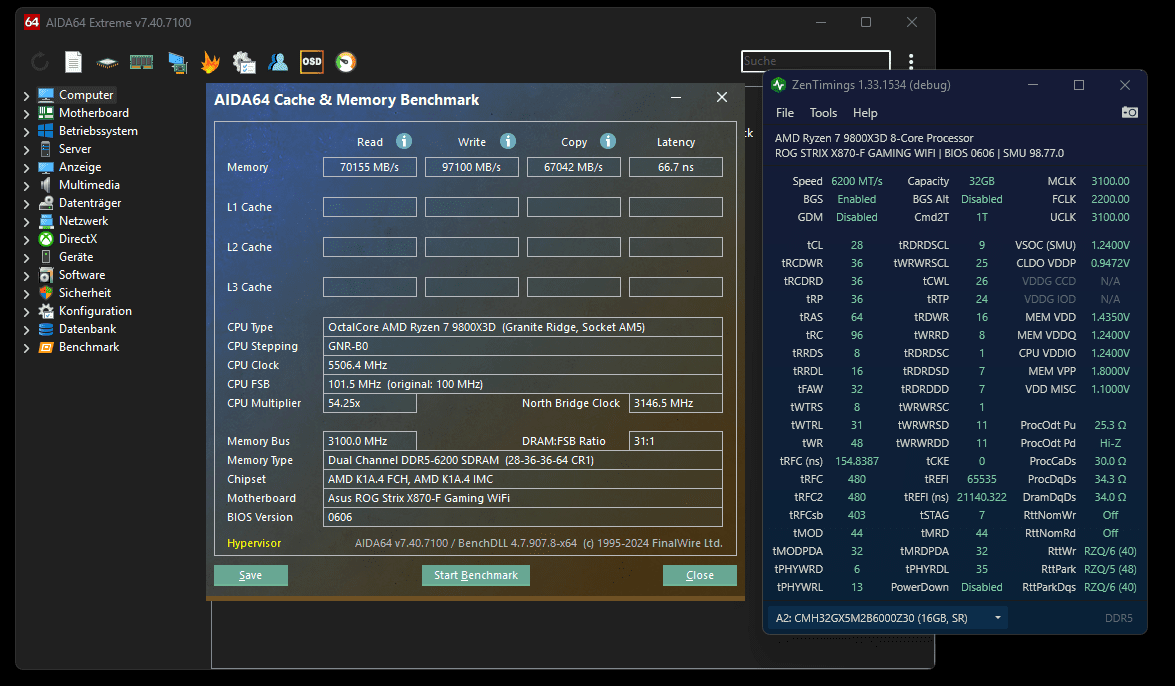Image resolution: width=1175 pixels, height=686 pixels.
Task: Expand the Software tree node chevron
Action: [26, 276]
